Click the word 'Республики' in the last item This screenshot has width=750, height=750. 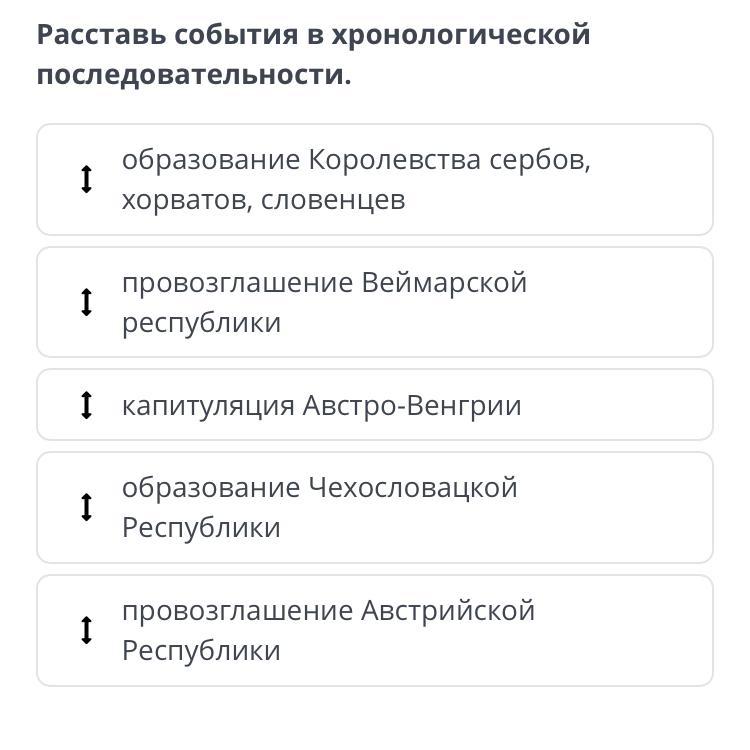(x=201, y=651)
